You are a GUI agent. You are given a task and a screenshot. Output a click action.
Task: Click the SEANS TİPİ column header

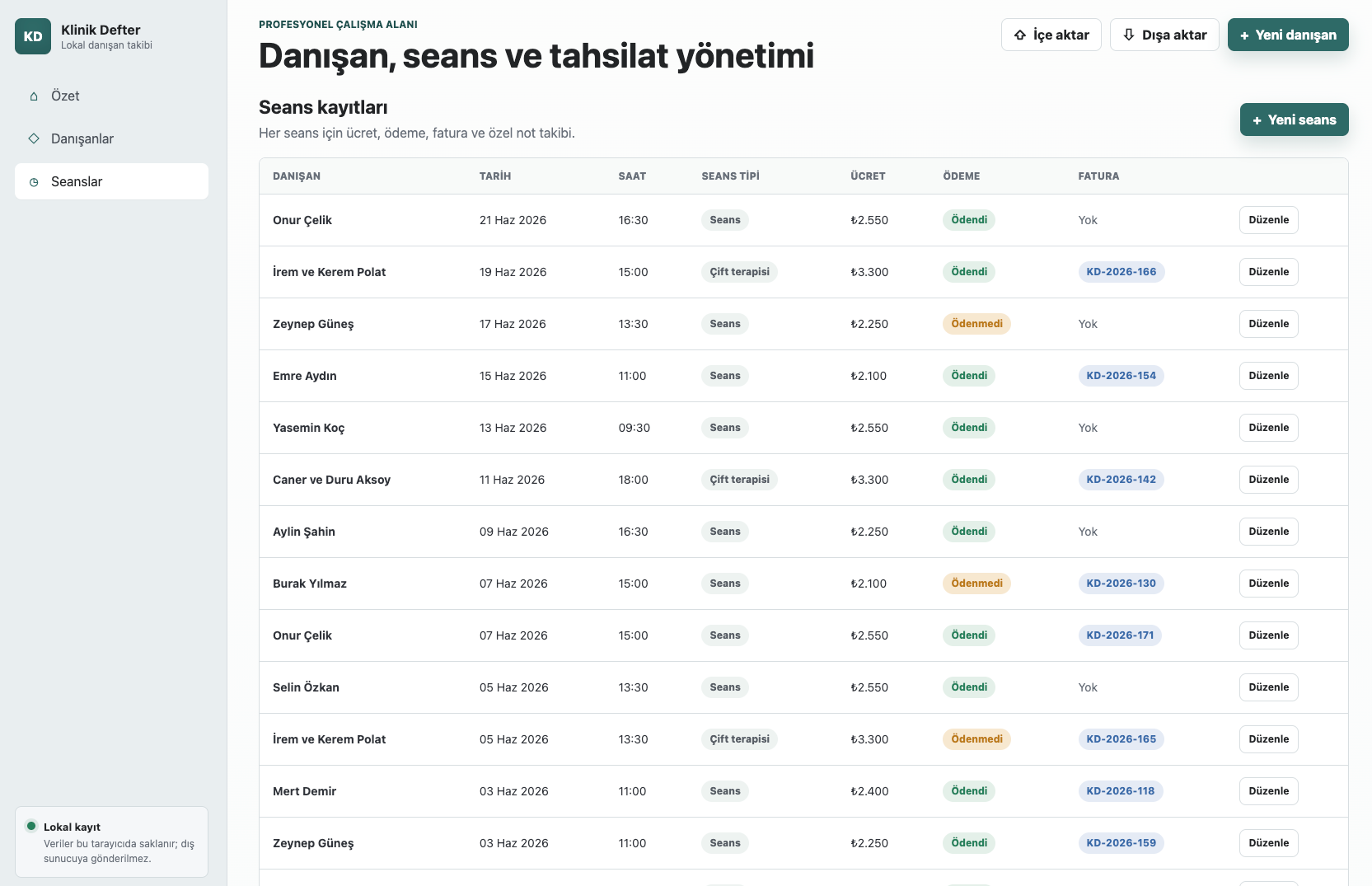730,176
